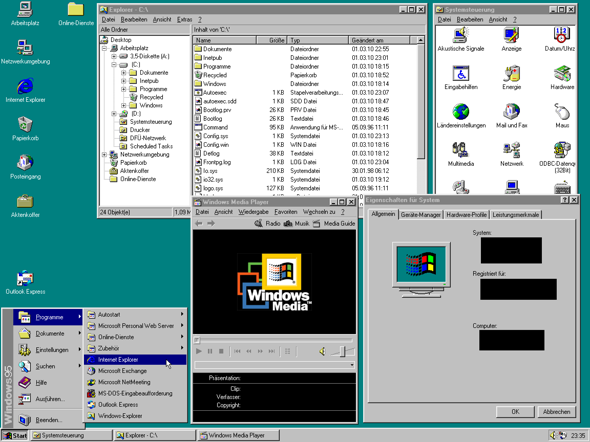Expand the Windows folder tree node
This screenshot has width=590, height=442.
(x=123, y=105)
